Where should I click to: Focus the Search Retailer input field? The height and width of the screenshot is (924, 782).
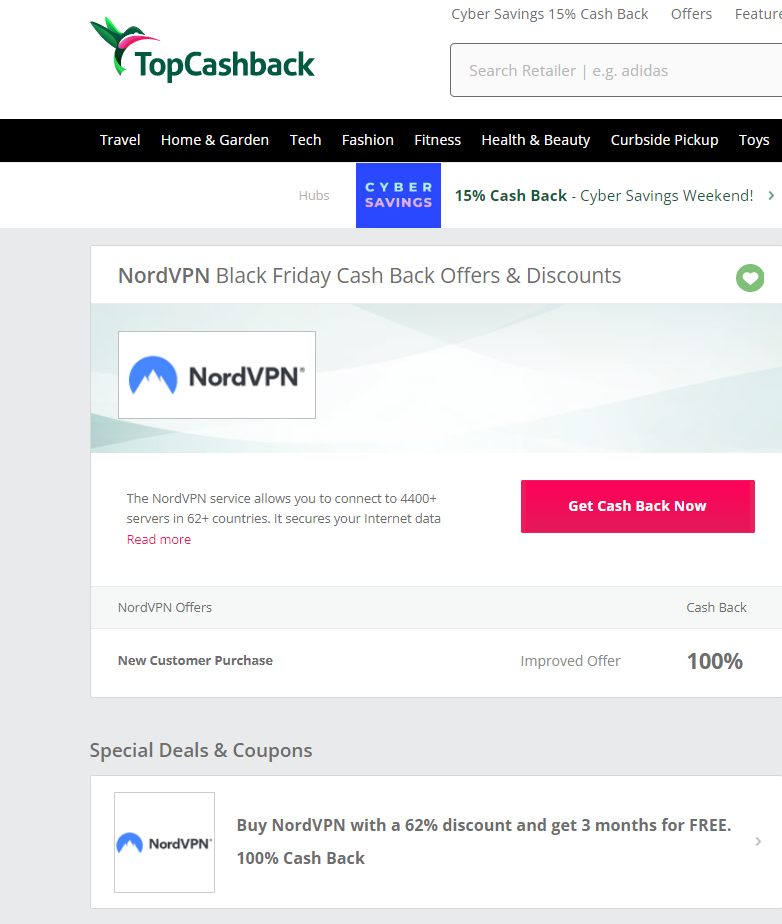616,70
